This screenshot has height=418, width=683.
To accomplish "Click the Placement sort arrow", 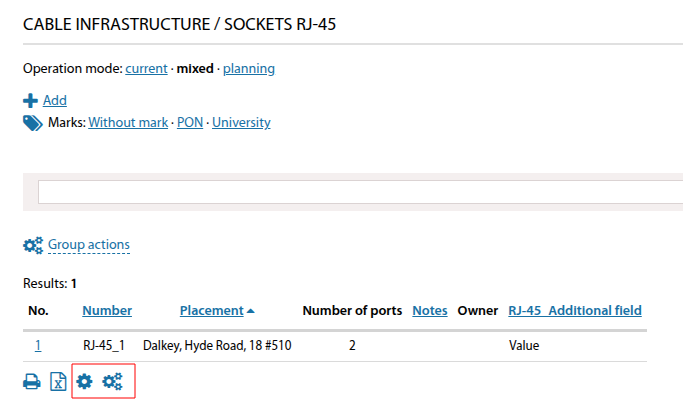I will [x=250, y=311].
